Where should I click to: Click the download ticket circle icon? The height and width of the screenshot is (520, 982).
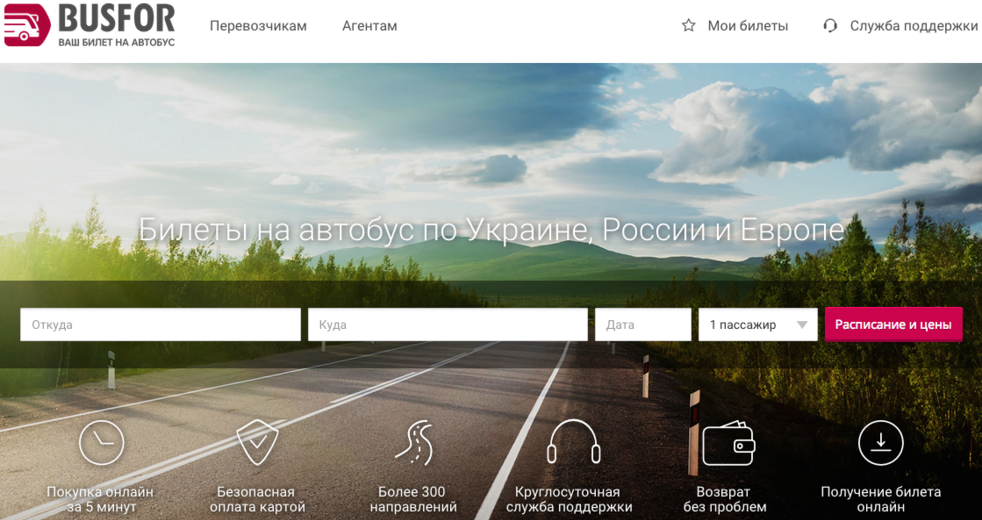880,442
